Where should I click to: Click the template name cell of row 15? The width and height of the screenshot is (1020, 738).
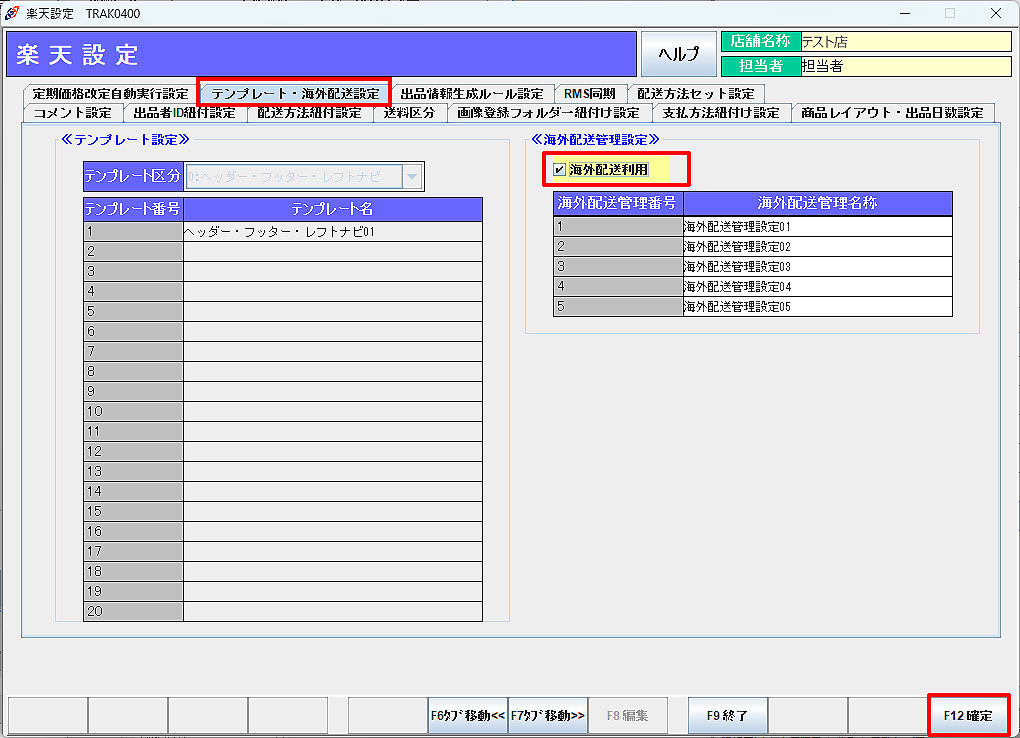(332, 512)
